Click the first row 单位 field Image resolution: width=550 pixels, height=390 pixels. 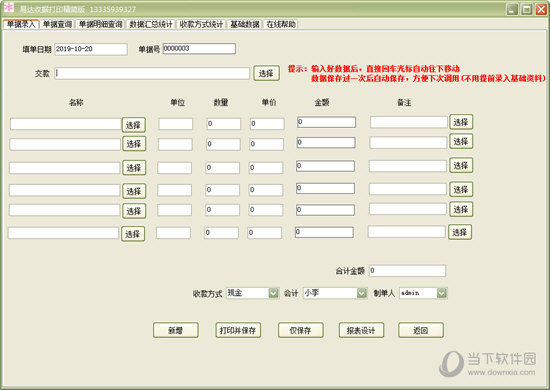(x=175, y=124)
